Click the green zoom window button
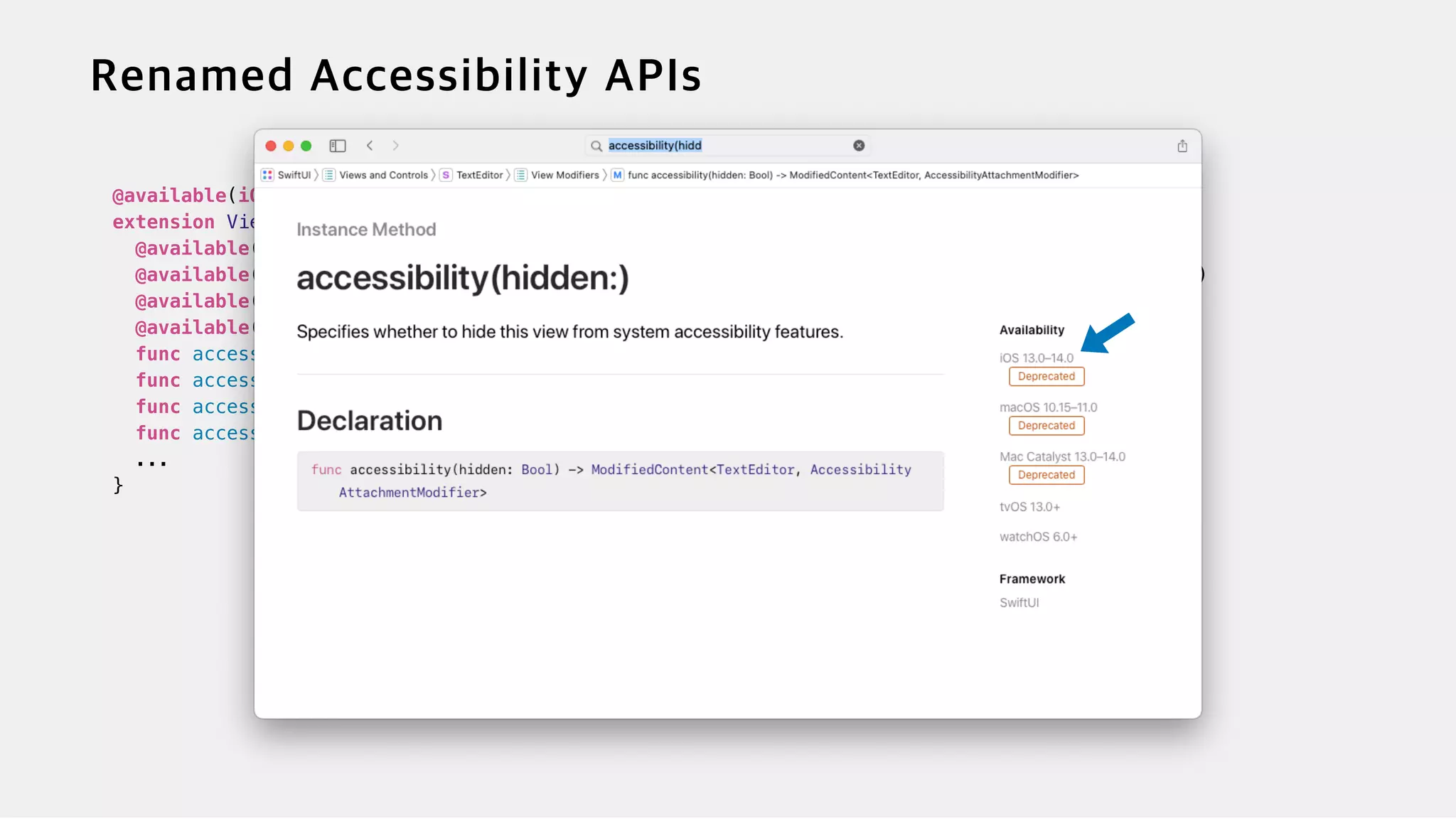This screenshot has height=819, width=1456. click(306, 146)
